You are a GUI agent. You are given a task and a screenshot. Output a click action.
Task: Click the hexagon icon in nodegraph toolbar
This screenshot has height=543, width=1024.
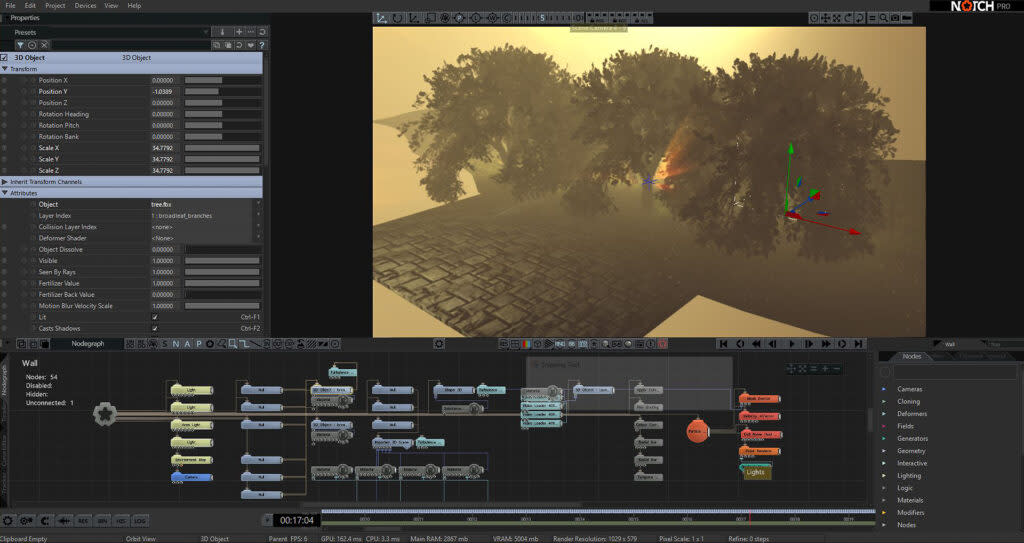pos(210,344)
